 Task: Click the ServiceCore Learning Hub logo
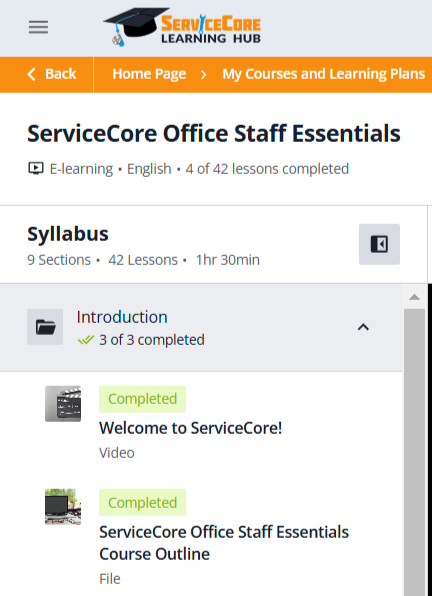tap(182, 27)
